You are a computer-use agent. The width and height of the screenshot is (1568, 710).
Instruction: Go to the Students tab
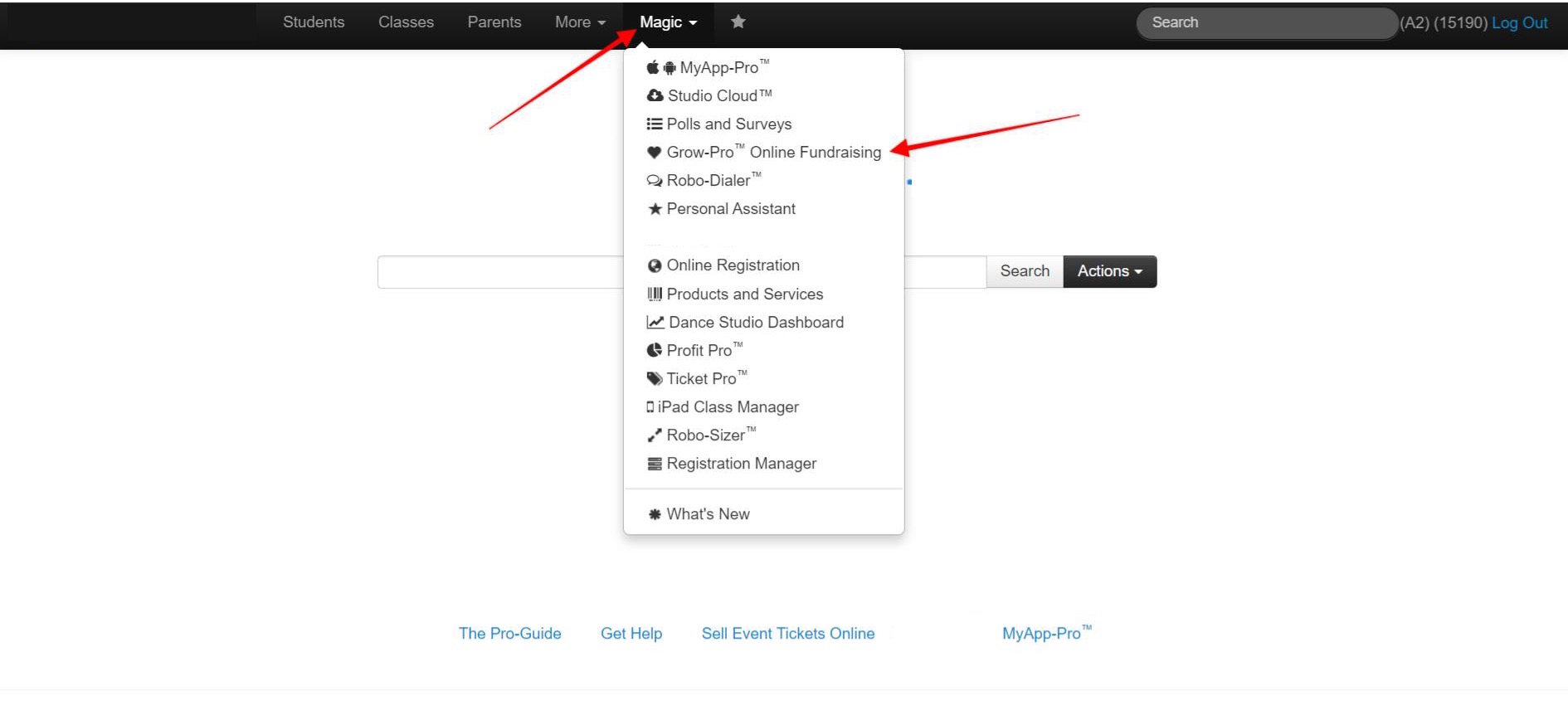tap(314, 22)
